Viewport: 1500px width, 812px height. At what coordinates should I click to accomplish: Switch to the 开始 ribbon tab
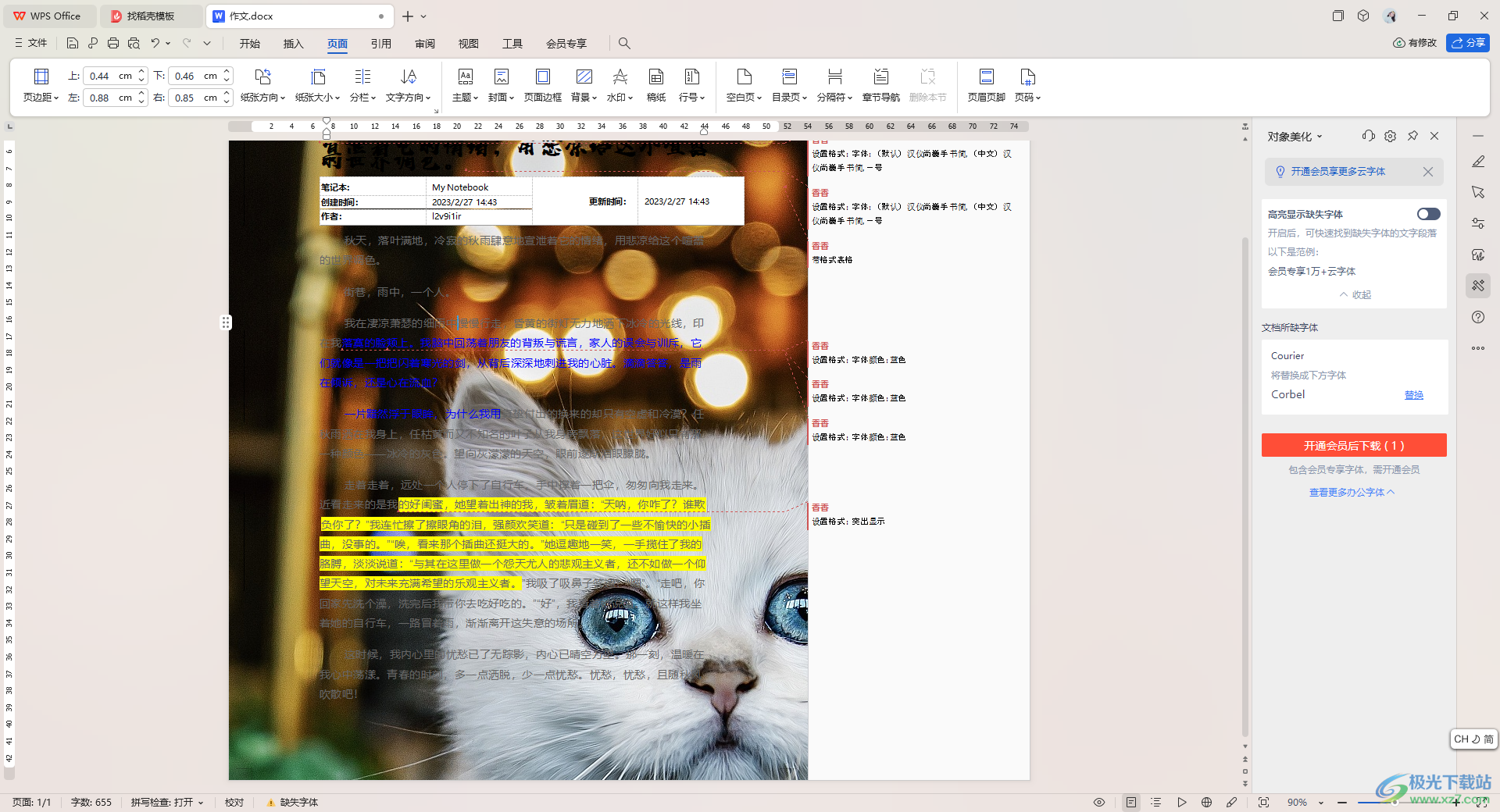250,44
